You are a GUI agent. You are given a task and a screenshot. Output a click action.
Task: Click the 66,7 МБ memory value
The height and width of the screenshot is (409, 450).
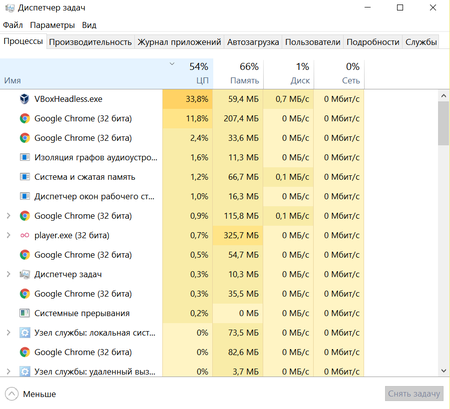(243, 177)
